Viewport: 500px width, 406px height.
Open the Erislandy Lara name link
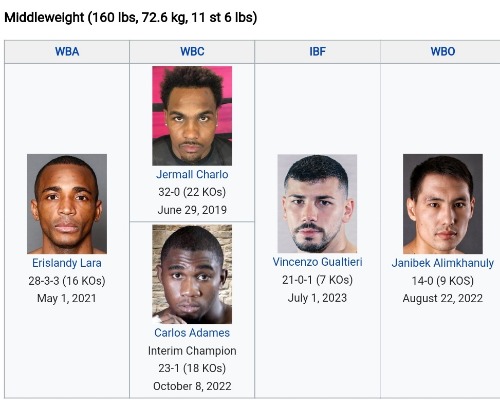tap(67, 263)
